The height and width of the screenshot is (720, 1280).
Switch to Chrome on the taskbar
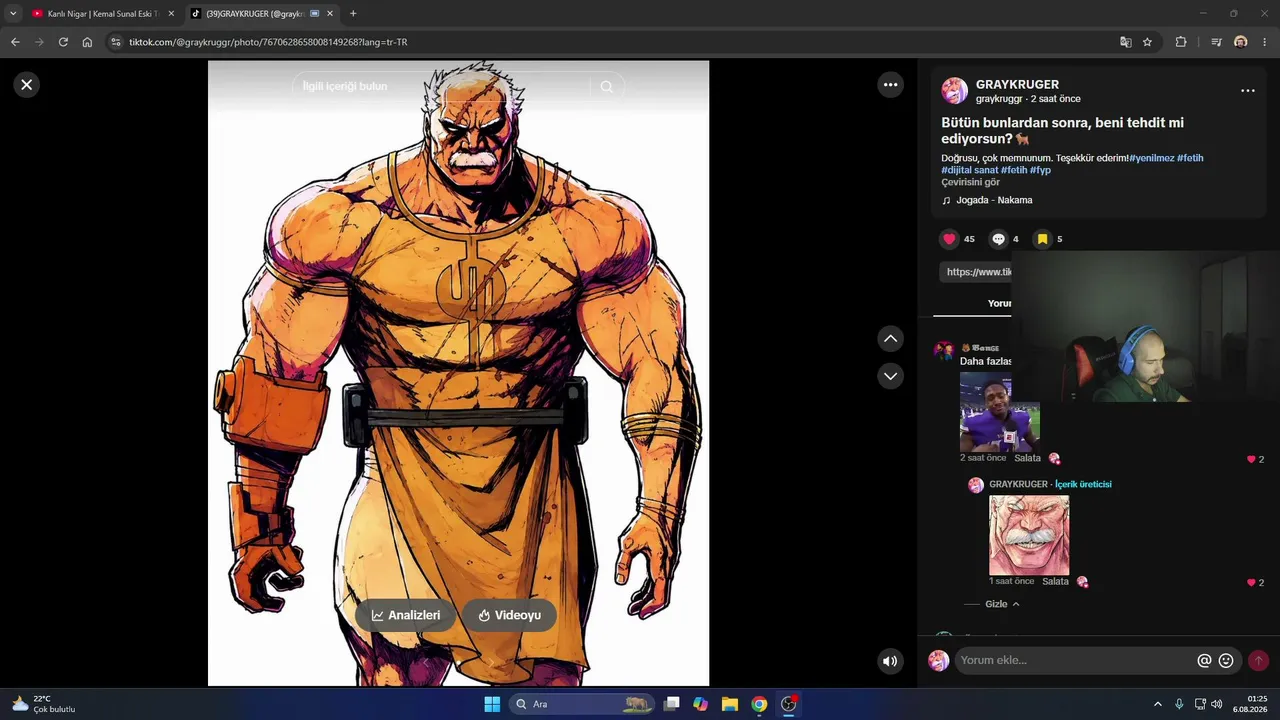tap(759, 704)
